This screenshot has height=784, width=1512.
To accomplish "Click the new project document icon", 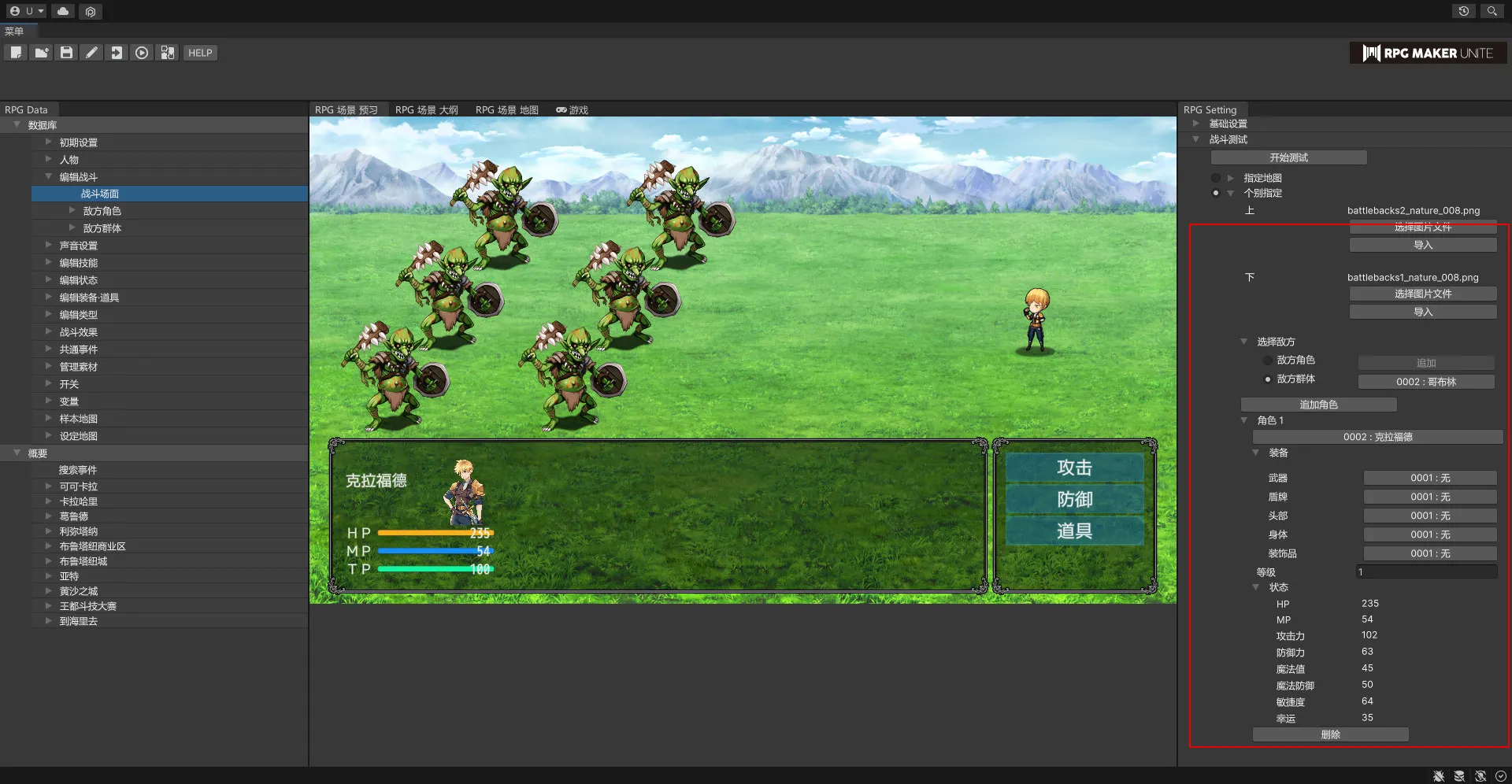I will tap(16, 53).
